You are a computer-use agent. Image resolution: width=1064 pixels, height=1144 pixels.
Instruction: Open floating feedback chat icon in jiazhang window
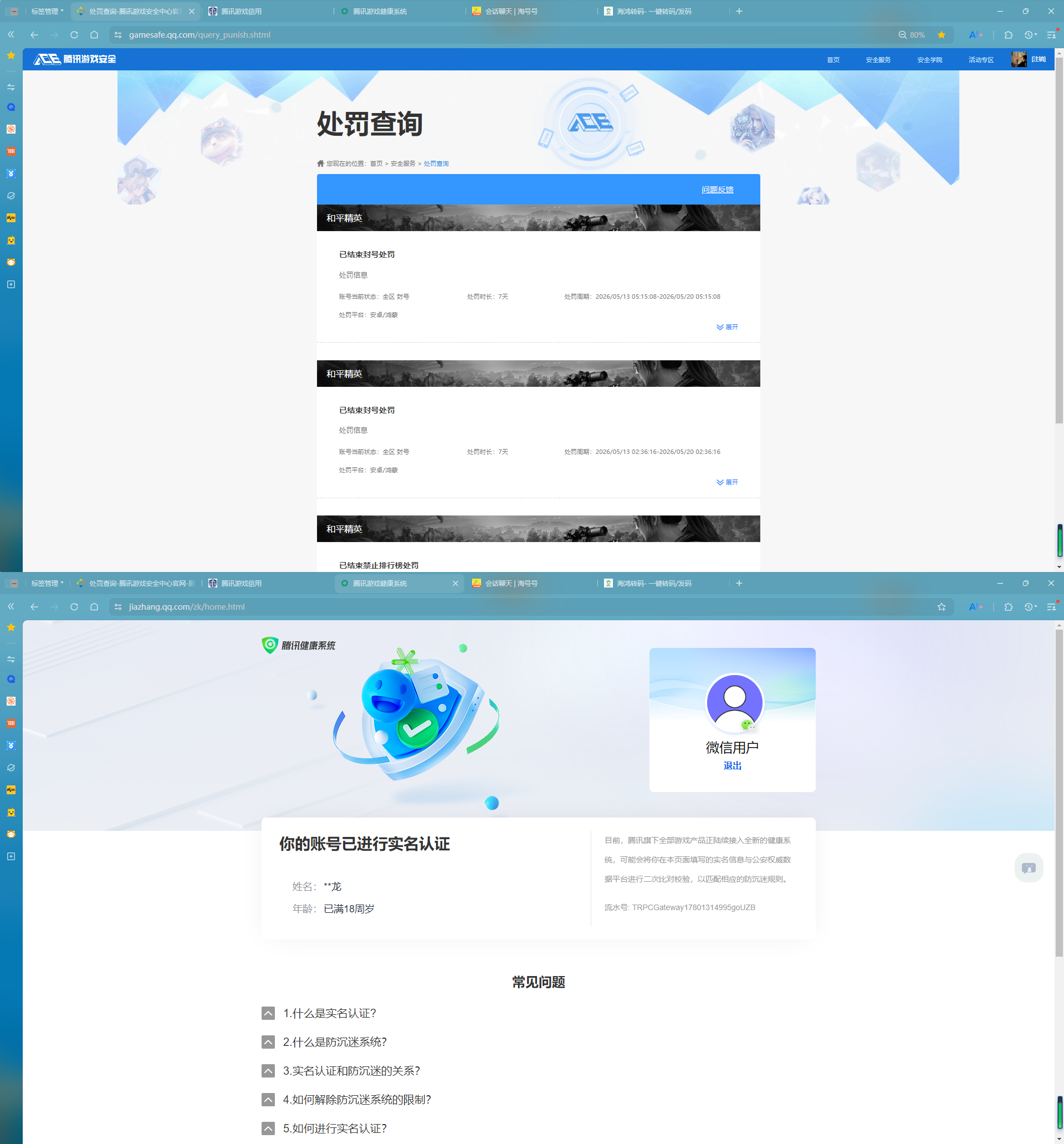coord(1029,867)
